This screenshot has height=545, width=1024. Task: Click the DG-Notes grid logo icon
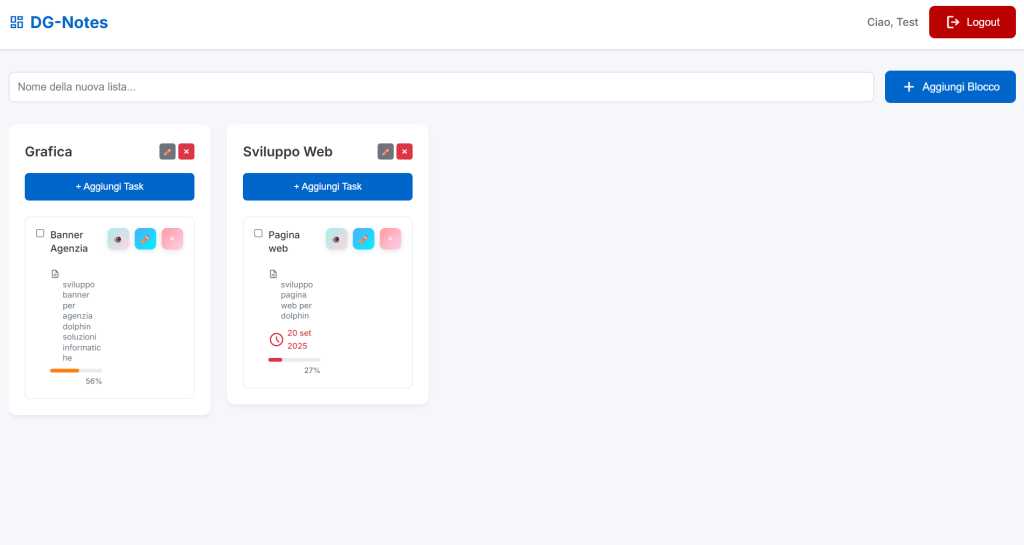(16, 22)
